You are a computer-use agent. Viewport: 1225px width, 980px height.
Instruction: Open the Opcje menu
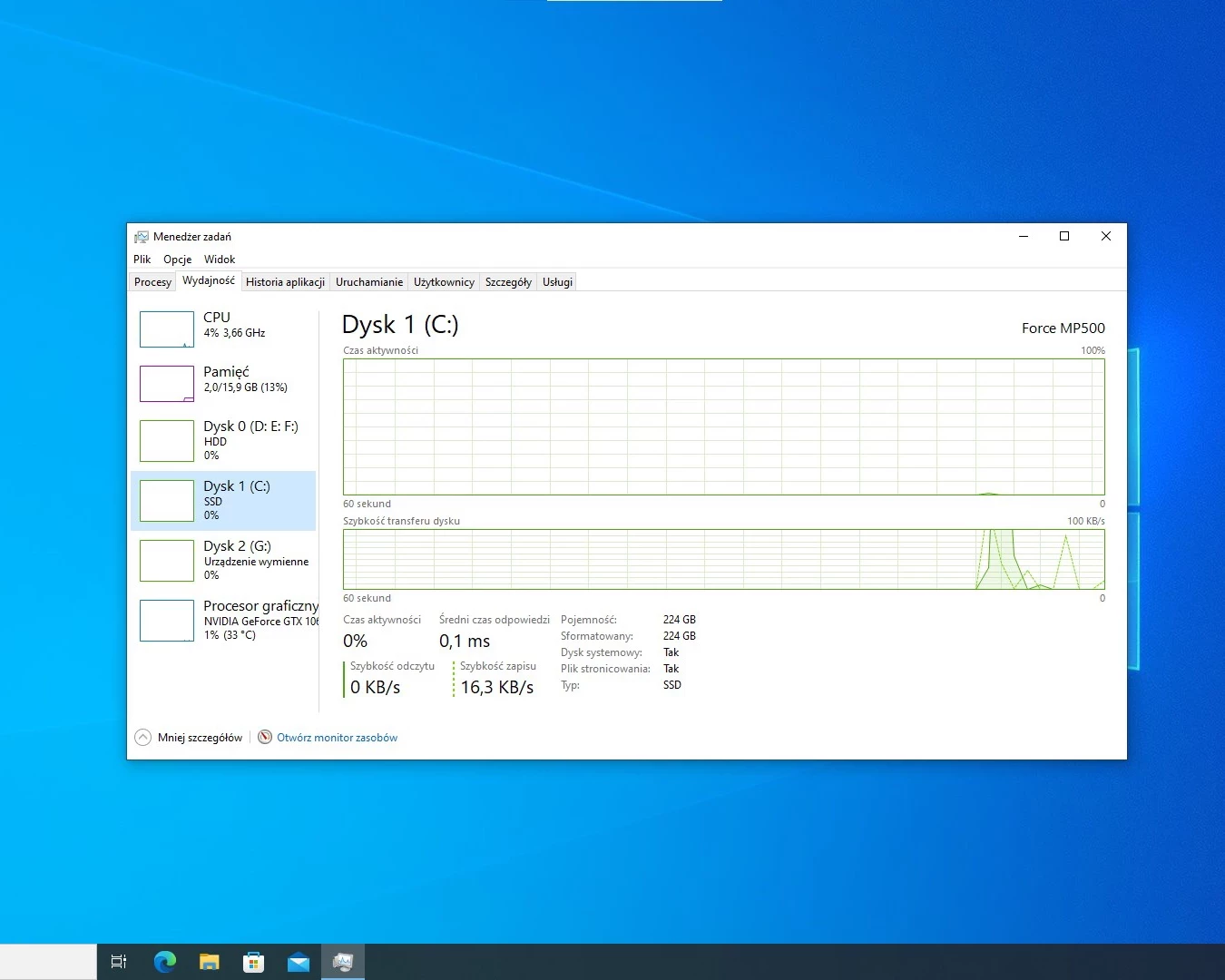[177, 260]
